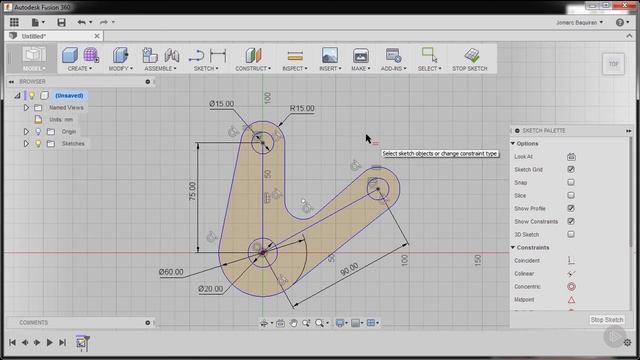Toggle Origin visibility light bulb

(38, 131)
